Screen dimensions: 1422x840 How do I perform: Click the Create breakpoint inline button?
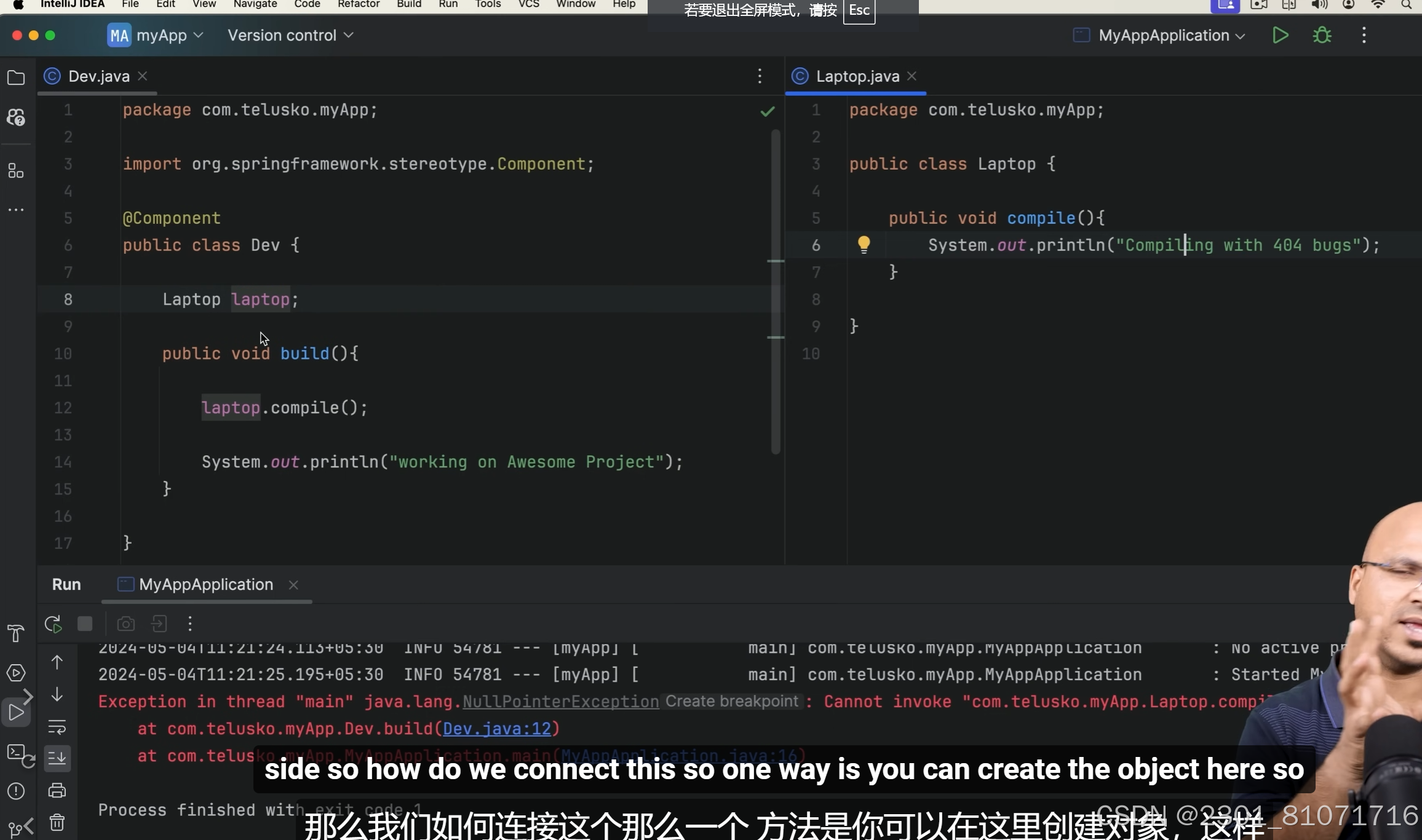(731, 702)
